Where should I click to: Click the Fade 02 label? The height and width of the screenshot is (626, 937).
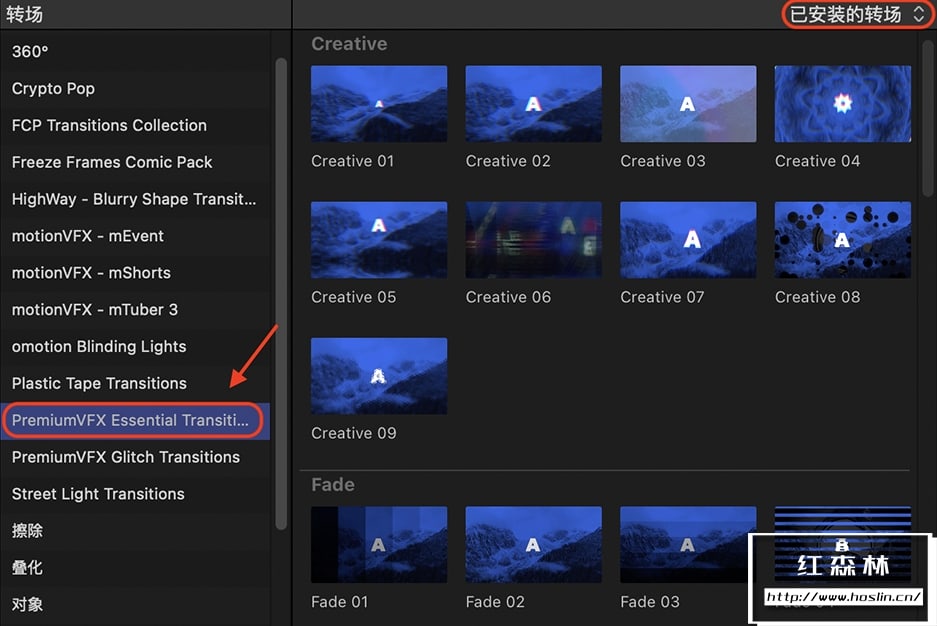pyautogui.click(x=495, y=602)
